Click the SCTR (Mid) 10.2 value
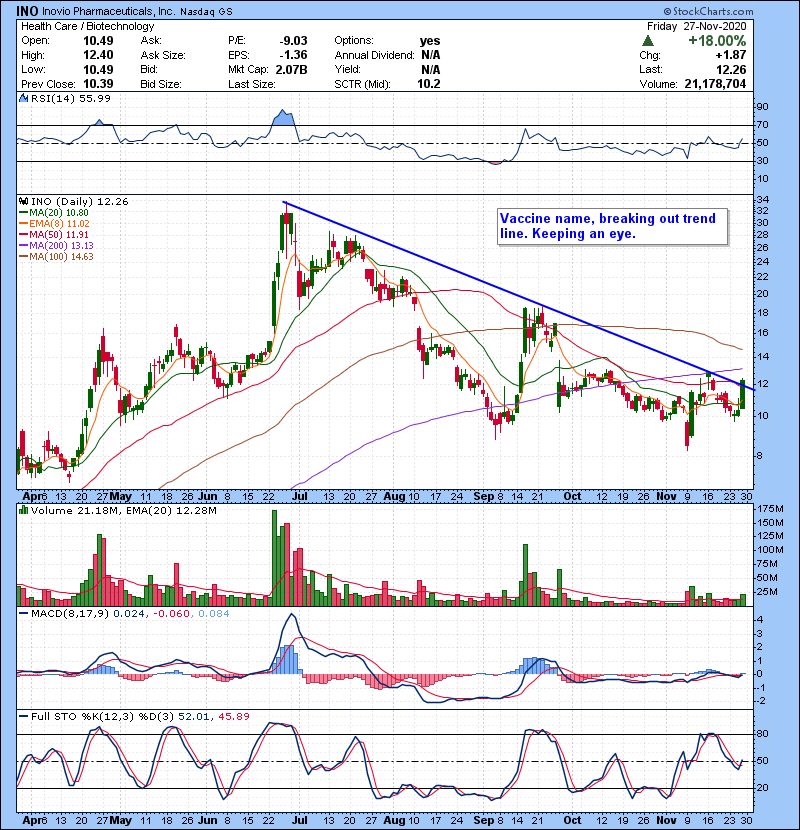 428,84
